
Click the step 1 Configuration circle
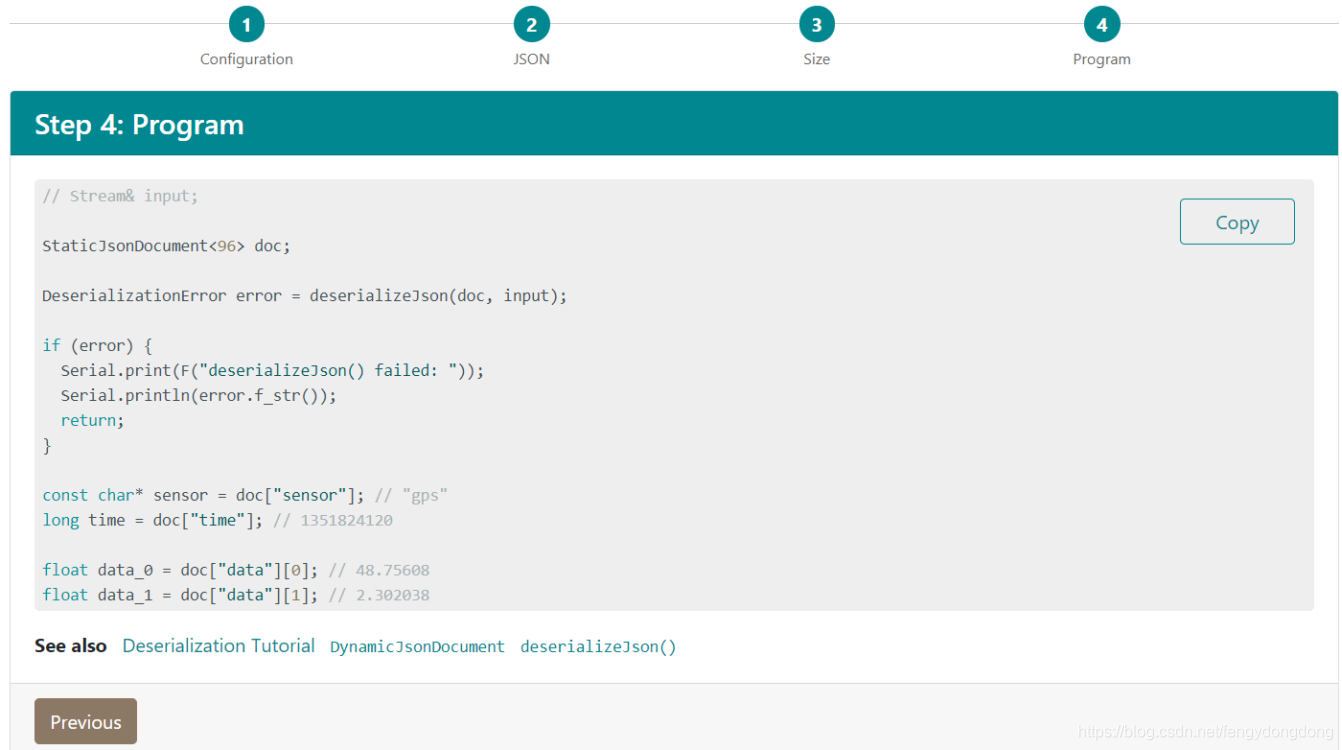point(246,24)
